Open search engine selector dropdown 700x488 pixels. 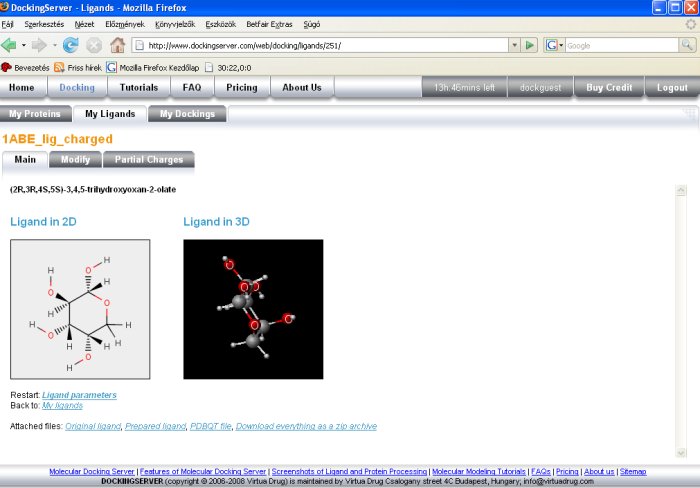click(561, 45)
